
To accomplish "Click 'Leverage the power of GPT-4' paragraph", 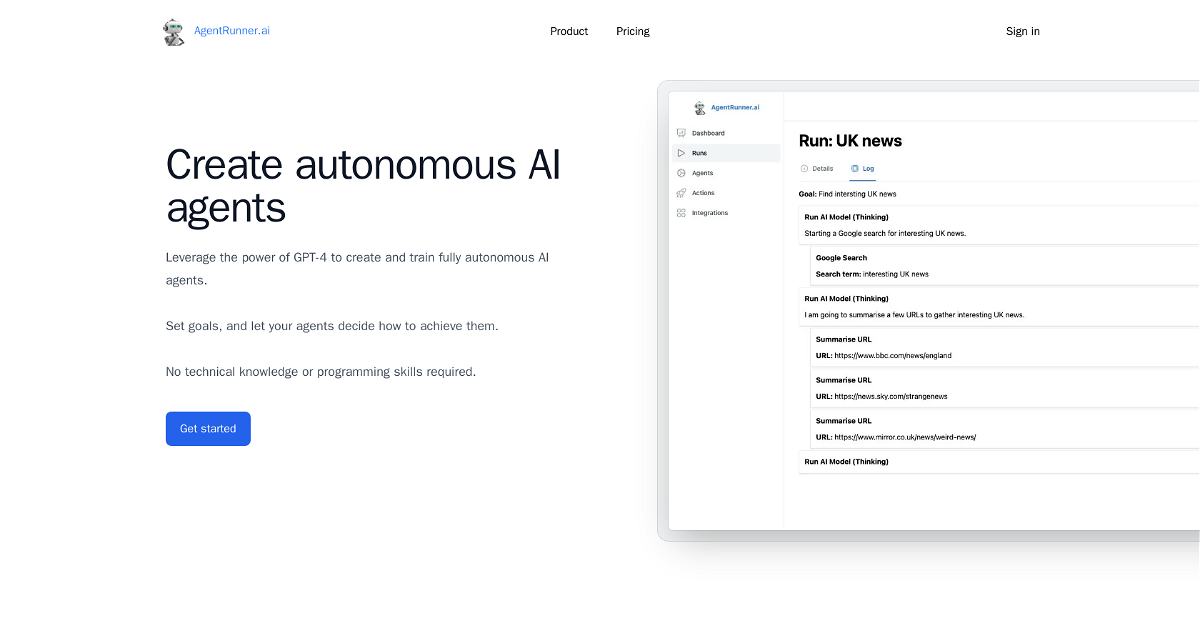I will tap(357, 269).
